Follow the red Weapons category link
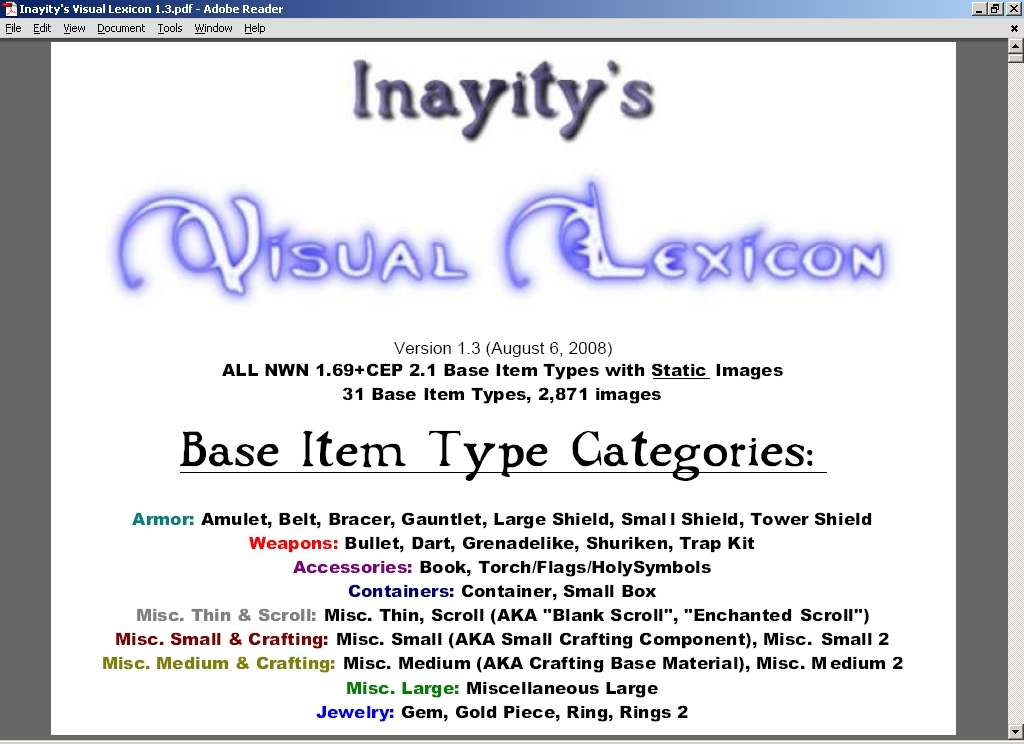This screenshot has width=1024, height=744. 294,543
